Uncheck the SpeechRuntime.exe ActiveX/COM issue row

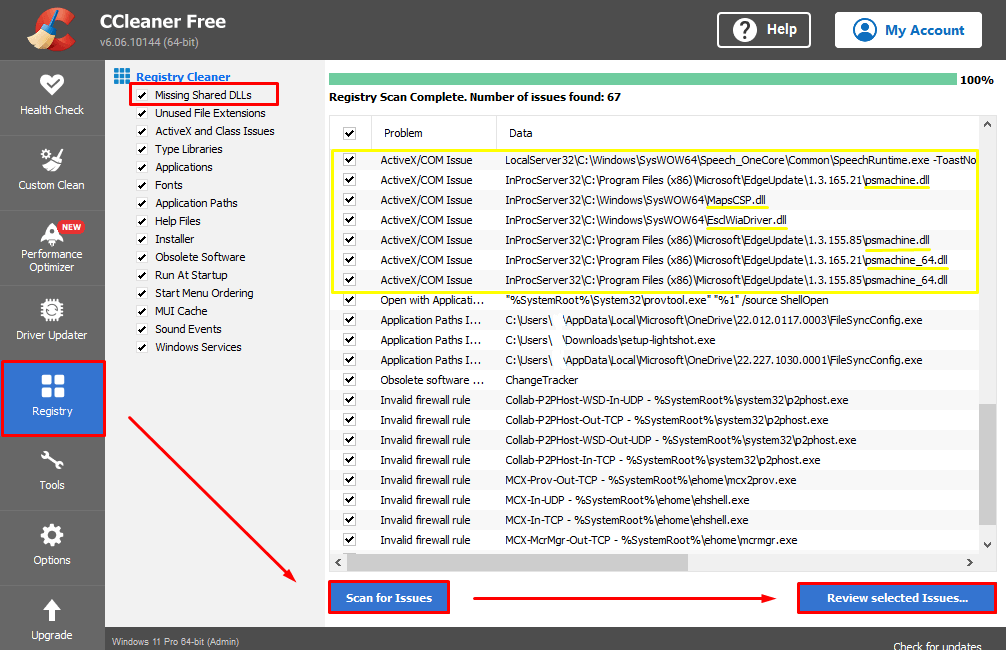pos(349,160)
